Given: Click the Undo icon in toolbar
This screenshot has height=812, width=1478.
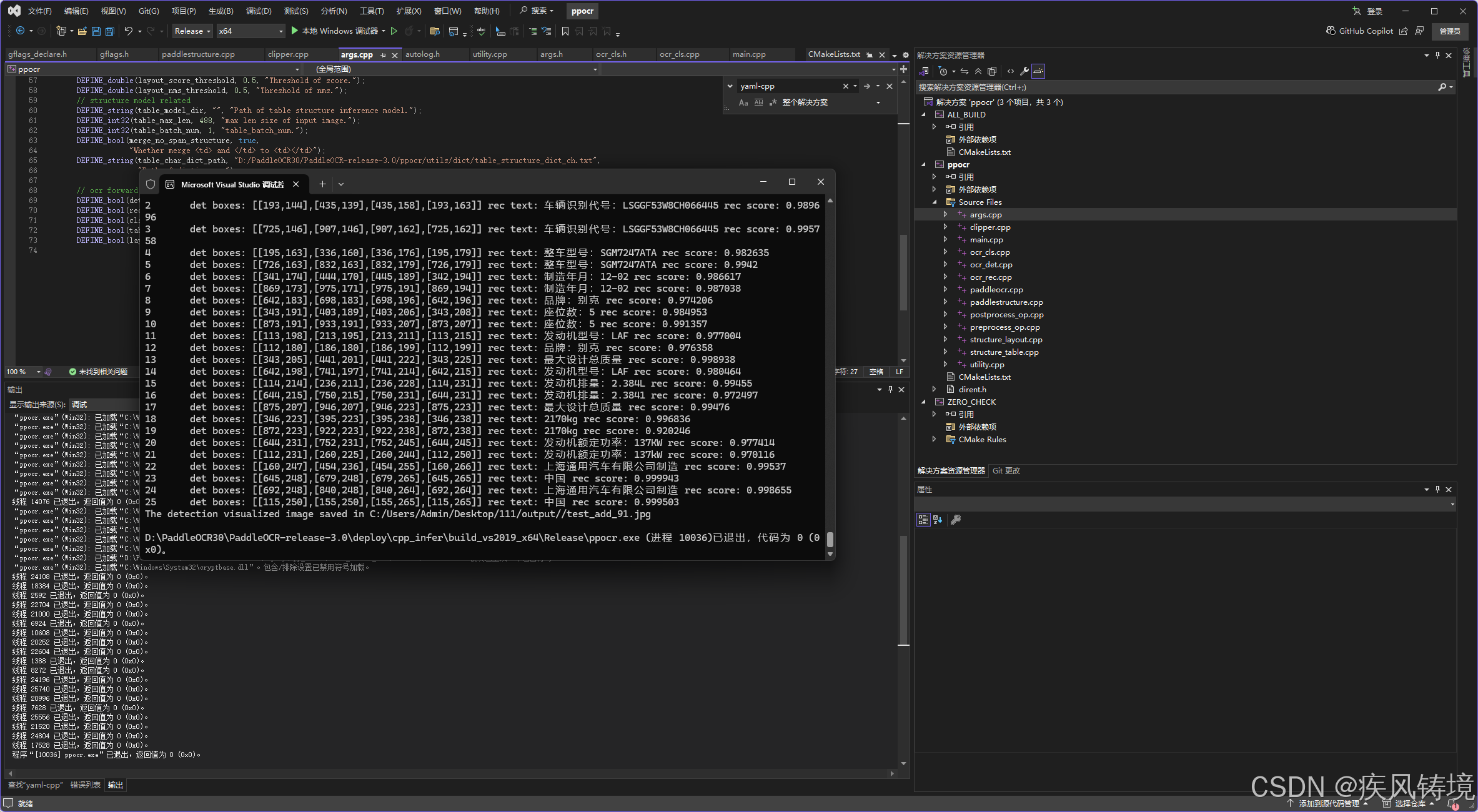Looking at the screenshot, I should tap(129, 31).
